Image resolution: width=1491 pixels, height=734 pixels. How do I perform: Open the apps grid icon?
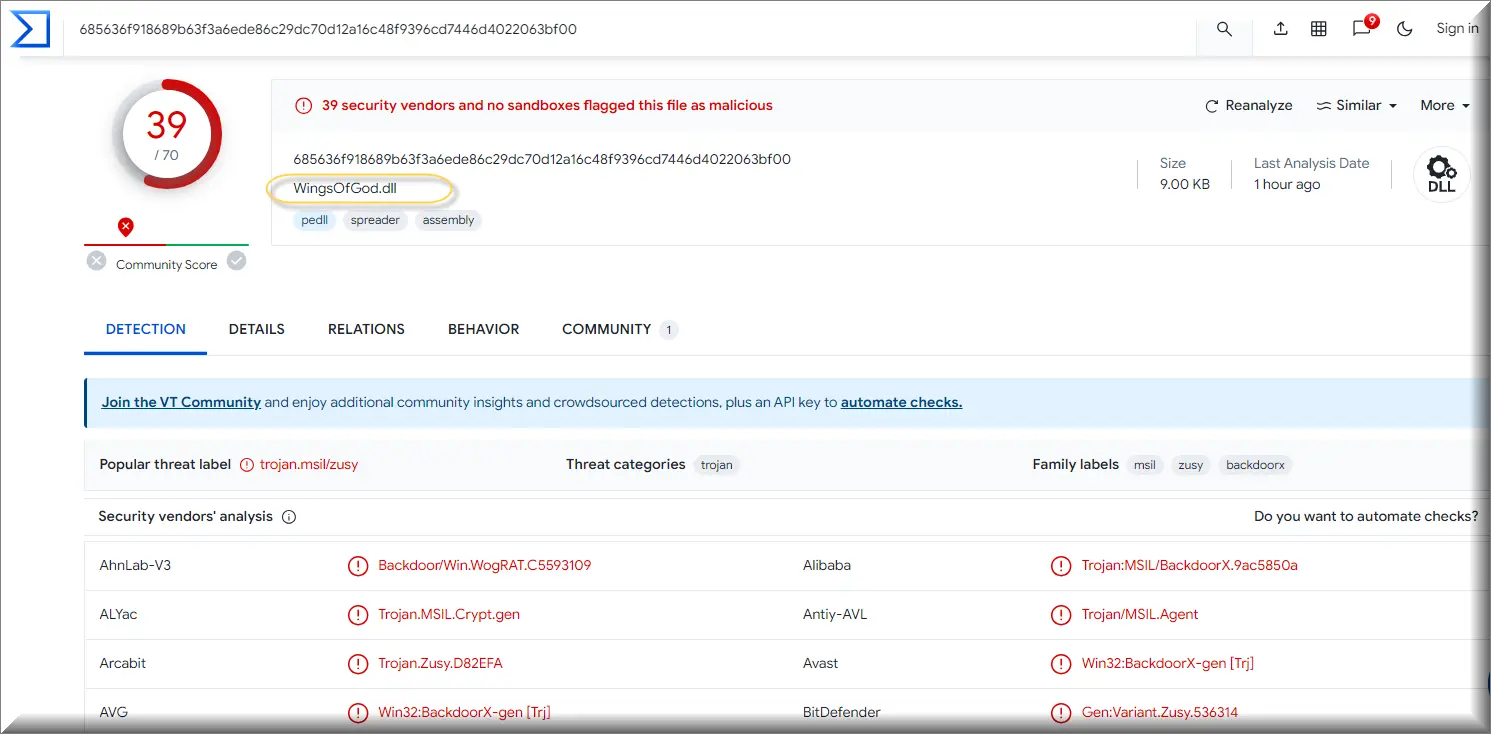pos(1319,29)
